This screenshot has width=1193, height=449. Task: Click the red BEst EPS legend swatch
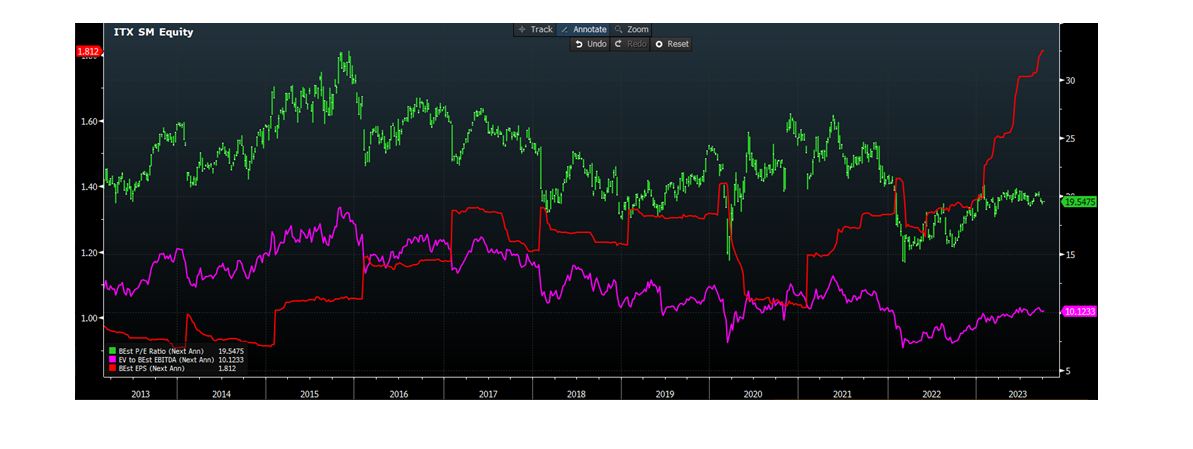click(x=110, y=369)
